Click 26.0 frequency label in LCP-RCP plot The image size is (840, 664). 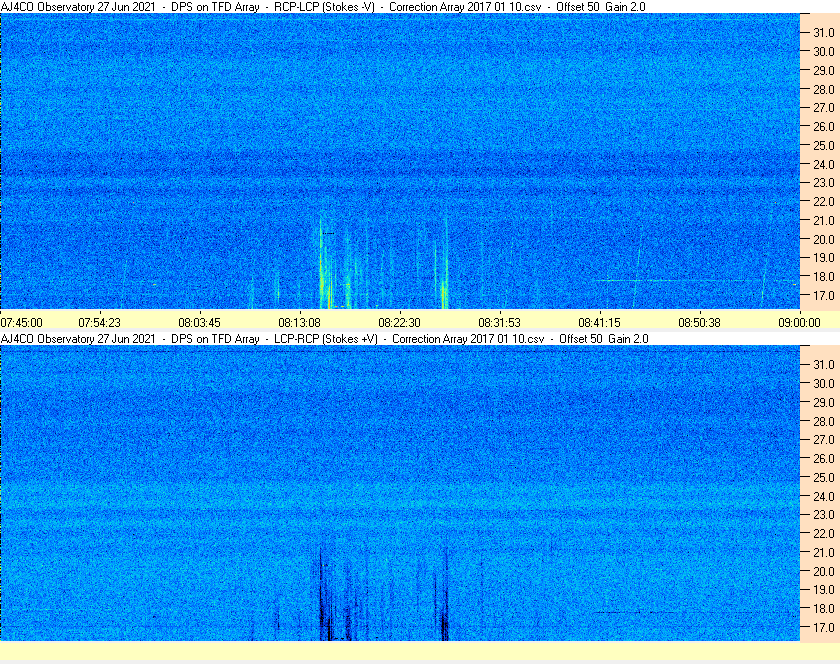coord(824,458)
